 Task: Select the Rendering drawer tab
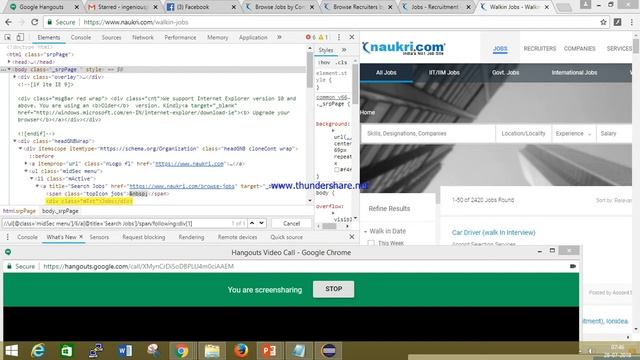(191, 237)
